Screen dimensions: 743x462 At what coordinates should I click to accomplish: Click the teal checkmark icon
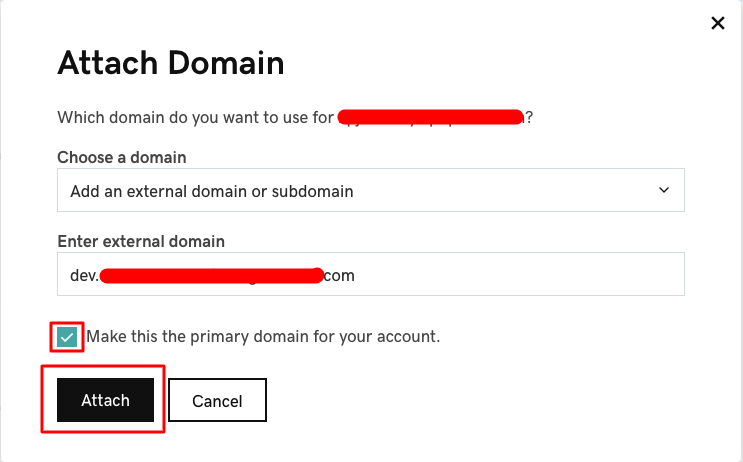click(67, 337)
